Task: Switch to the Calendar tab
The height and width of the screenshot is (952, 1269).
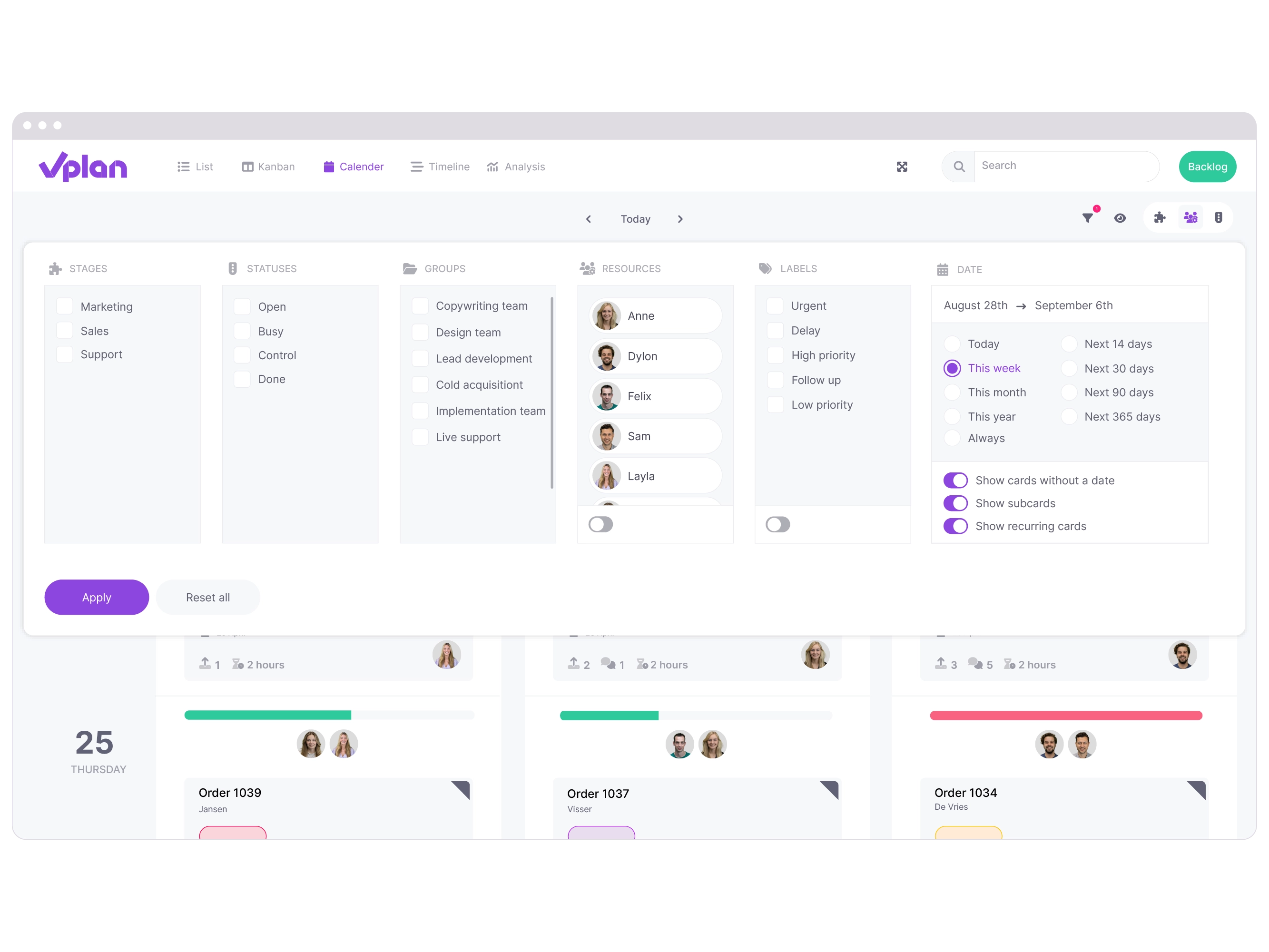Action: 353,166
